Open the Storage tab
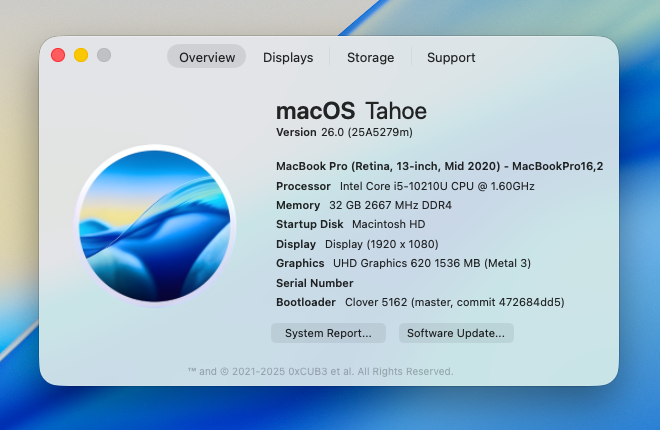This screenshot has height=430, width=660. coord(370,57)
